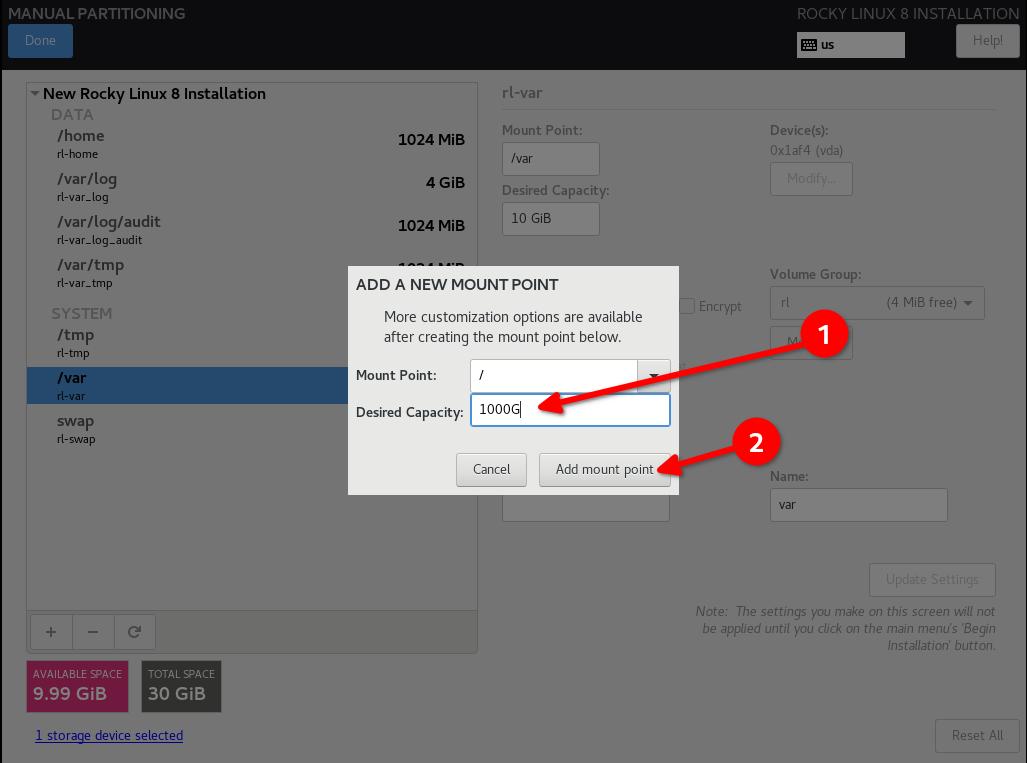Click the reload storage configuration icon
Image resolution: width=1027 pixels, height=763 pixels.
pos(135,632)
